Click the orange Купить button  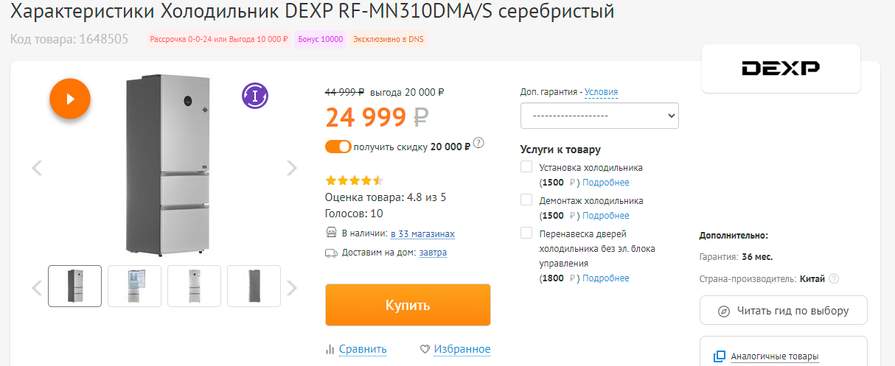[408, 305]
